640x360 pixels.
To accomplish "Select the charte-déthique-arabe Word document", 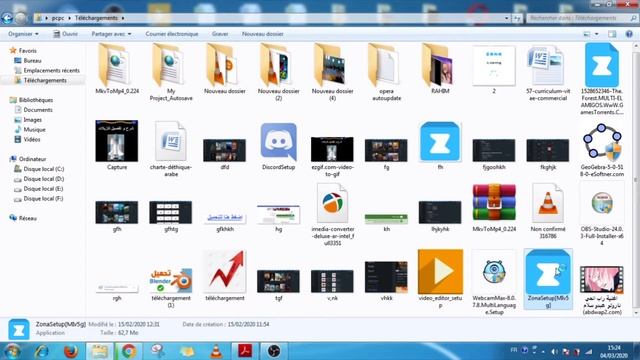I will click(171, 141).
